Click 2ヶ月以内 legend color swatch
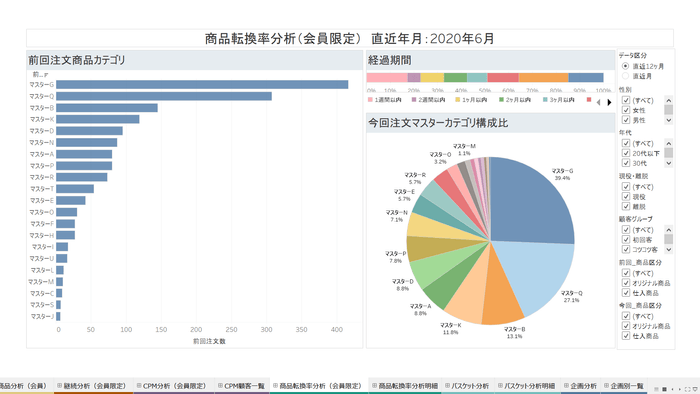Screen dimensions: 700x394 pyautogui.click(x=501, y=100)
